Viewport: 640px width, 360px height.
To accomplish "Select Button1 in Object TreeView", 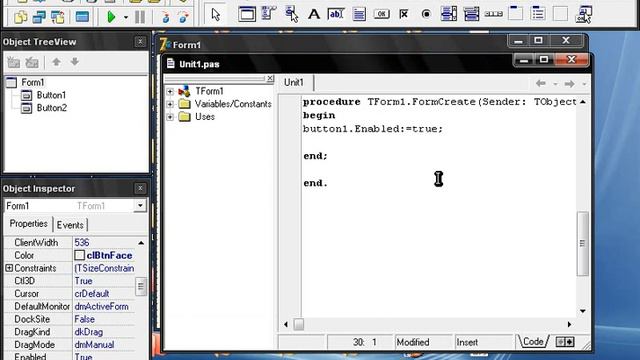I will tap(51, 95).
